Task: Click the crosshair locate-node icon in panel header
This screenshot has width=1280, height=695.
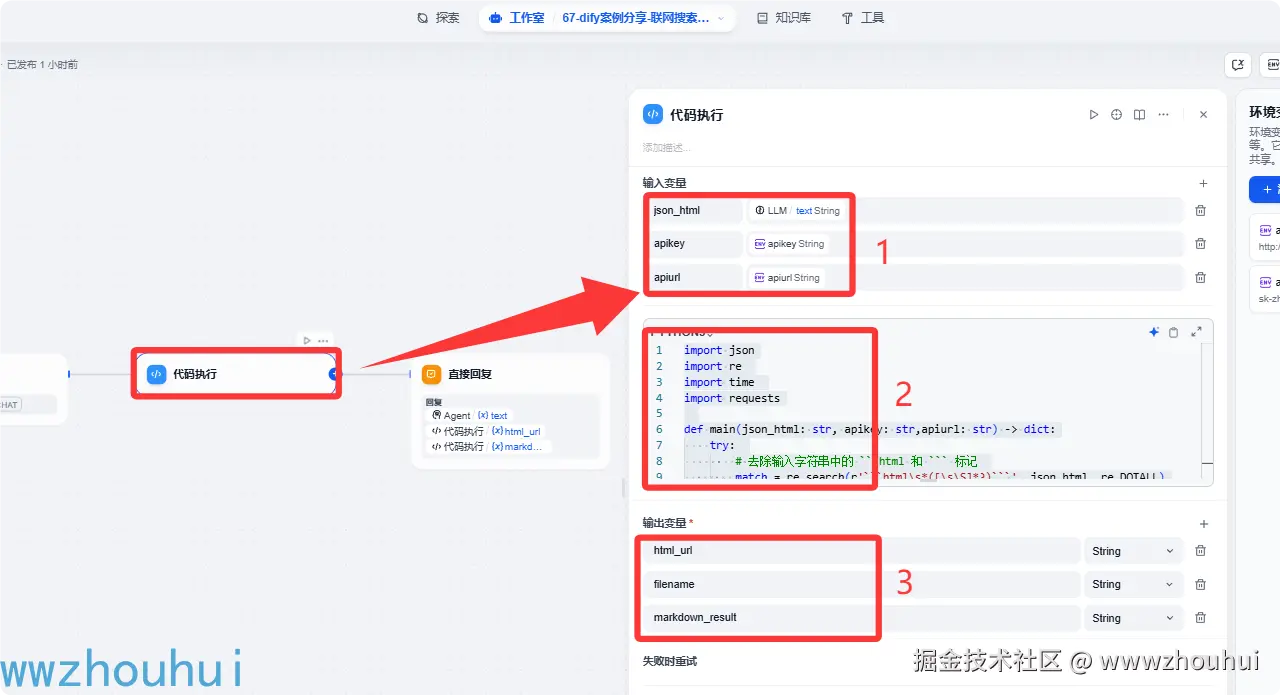Action: [1117, 115]
